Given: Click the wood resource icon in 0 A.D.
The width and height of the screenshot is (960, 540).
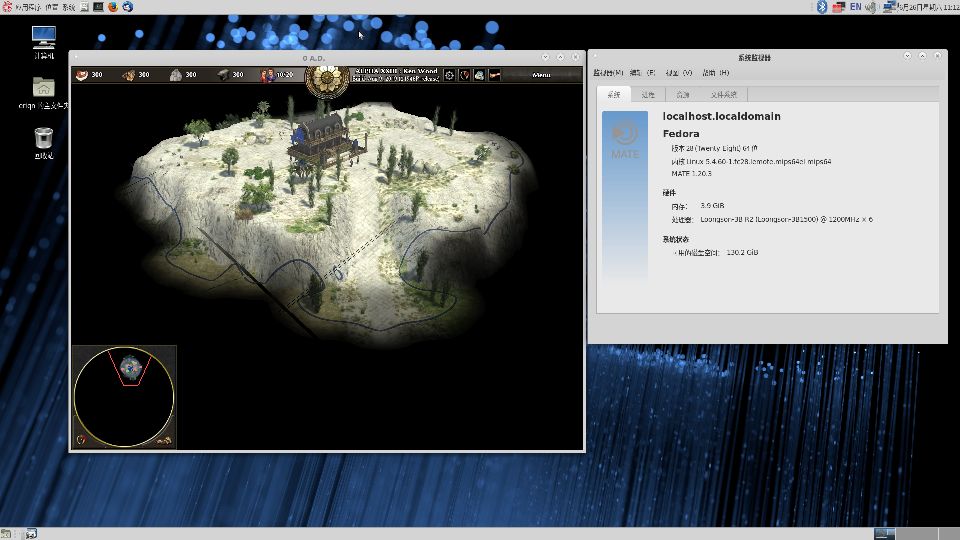Looking at the screenshot, I should click(x=129, y=75).
